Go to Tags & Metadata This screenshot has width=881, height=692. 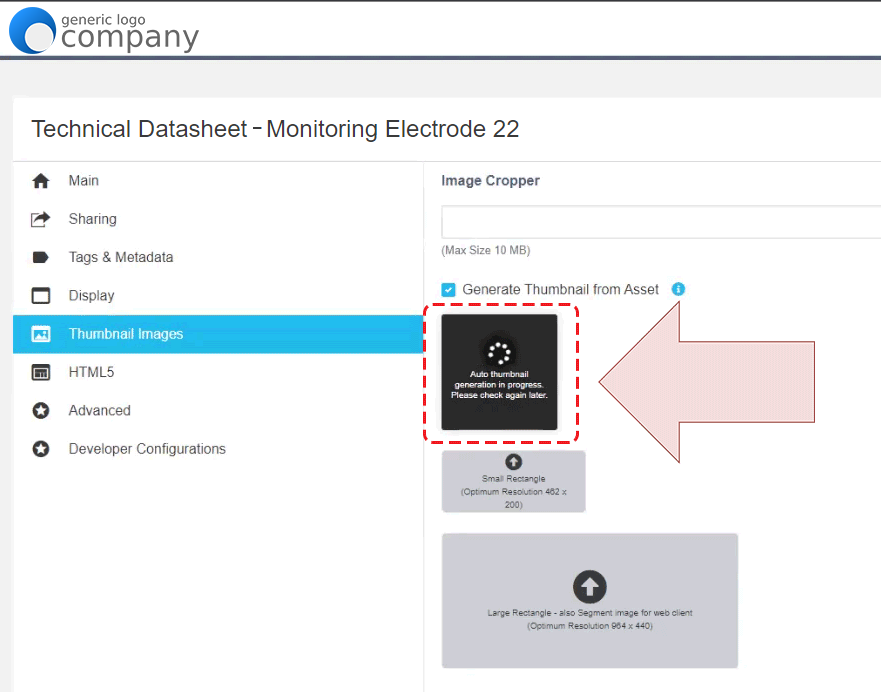click(x=218, y=257)
